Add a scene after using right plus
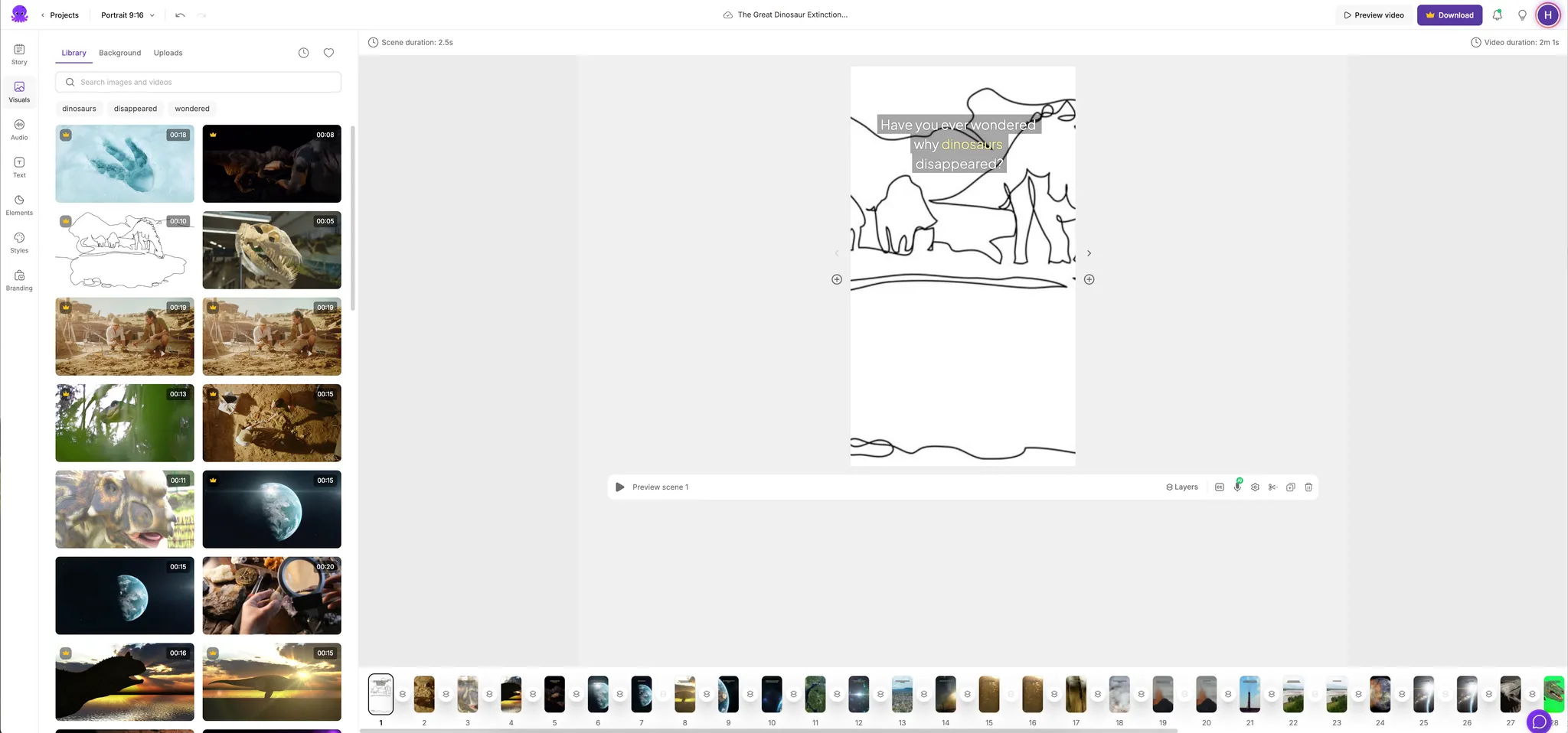The width and height of the screenshot is (1568, 733). tap(1089, 279)
